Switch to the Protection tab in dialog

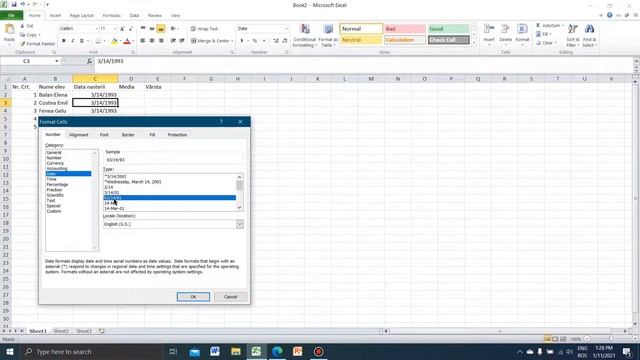pyautogui.click(x=177, y=135)
